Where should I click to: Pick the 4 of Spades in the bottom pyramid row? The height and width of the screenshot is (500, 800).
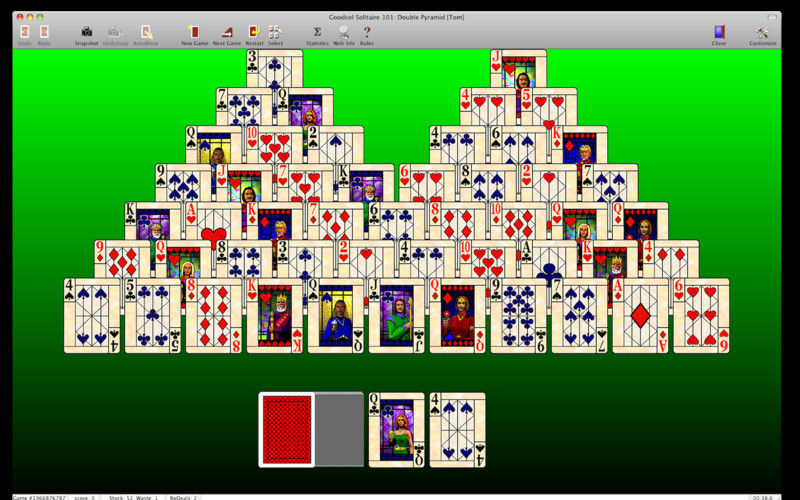point(92,316)
